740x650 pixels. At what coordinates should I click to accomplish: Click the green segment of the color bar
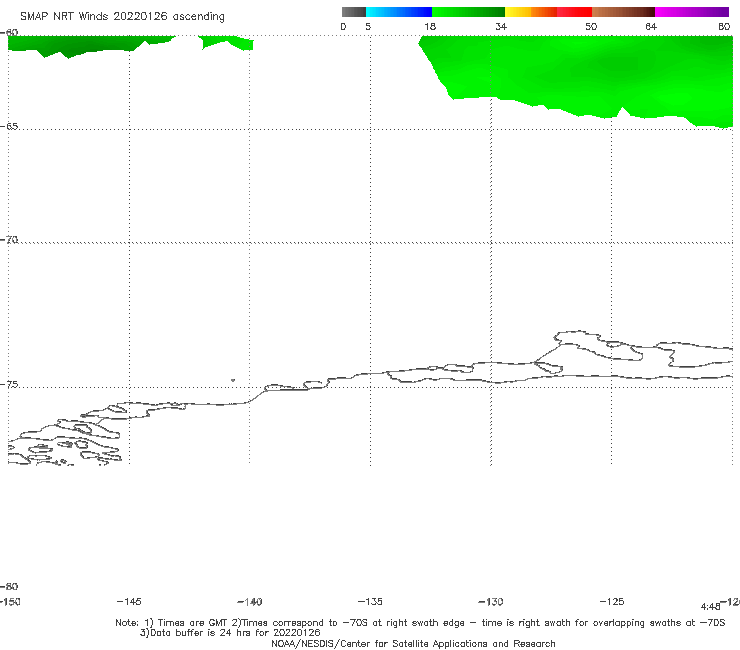(468, 12)
